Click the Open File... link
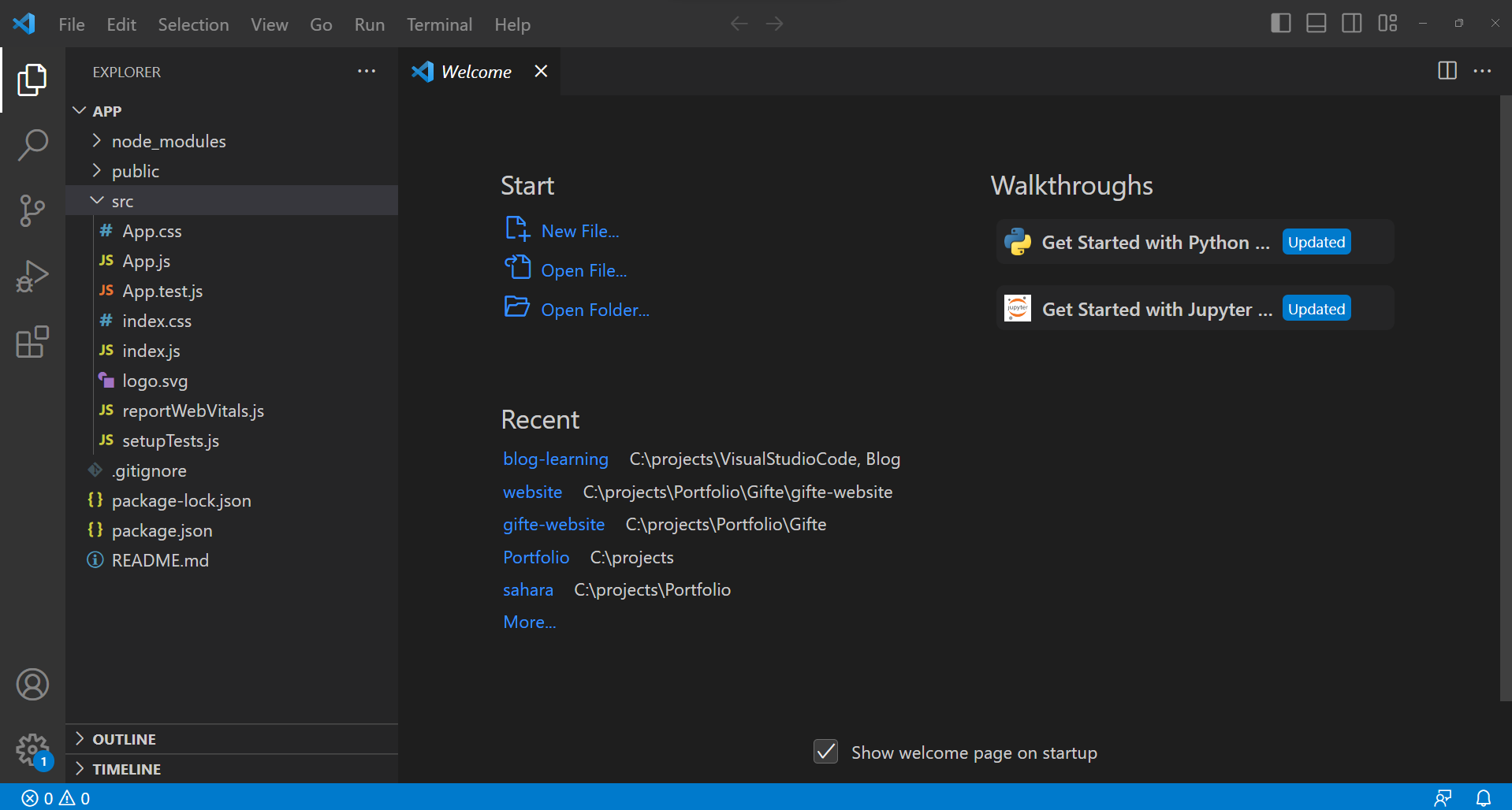This screenshot has height=810, width=1512. point(584,270)
